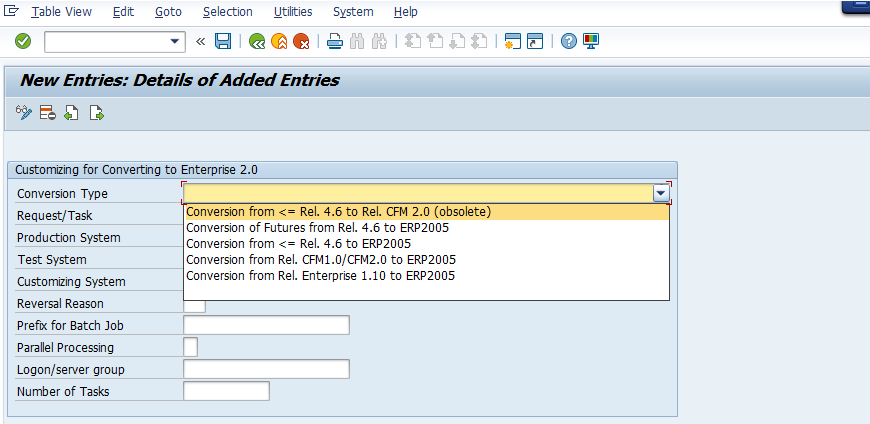Click the Find Next binoculars icon
This screenshot has width=870, height=424.
pyautogui.click(x=380, y=41)
